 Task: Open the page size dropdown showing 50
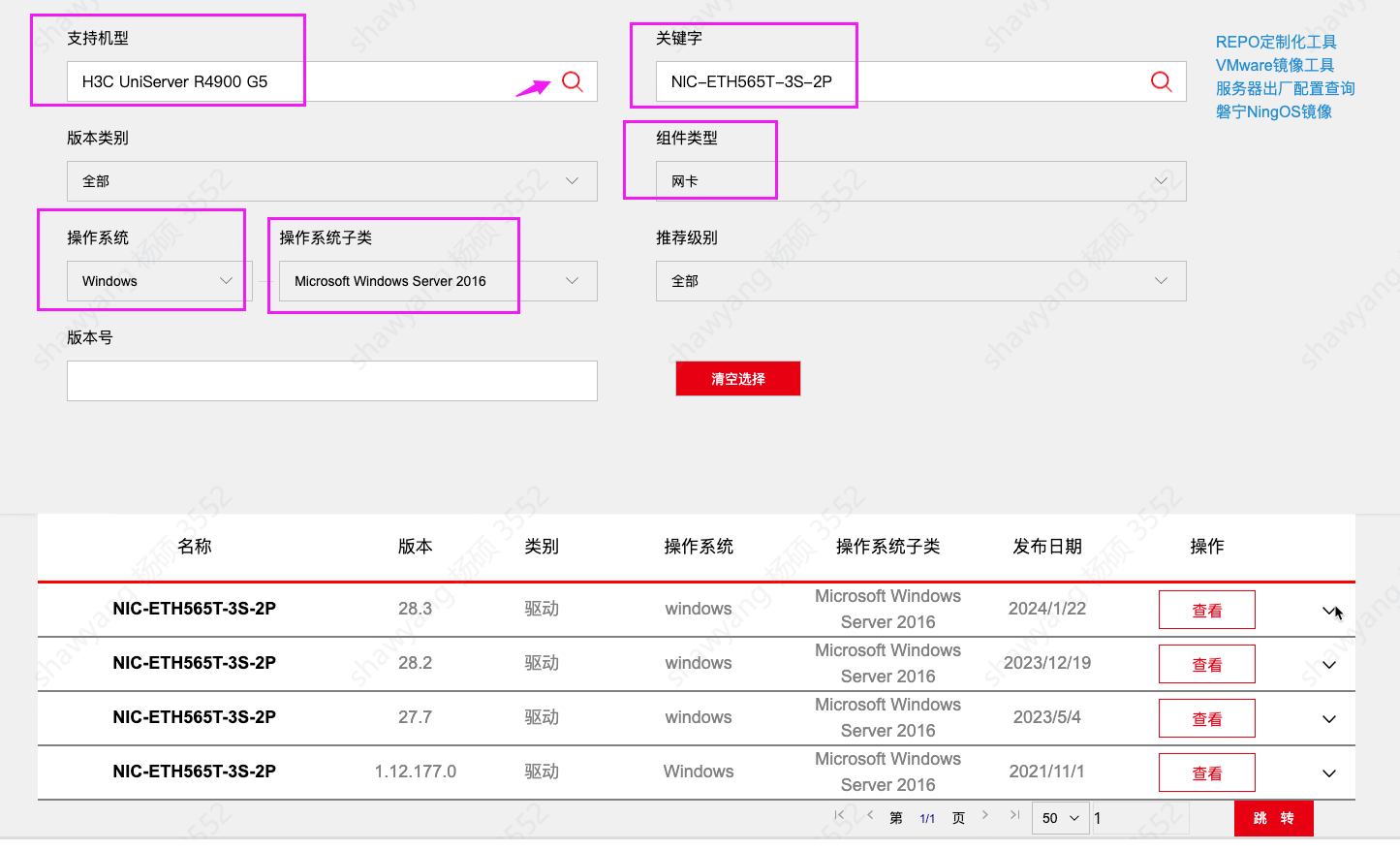1061,818
